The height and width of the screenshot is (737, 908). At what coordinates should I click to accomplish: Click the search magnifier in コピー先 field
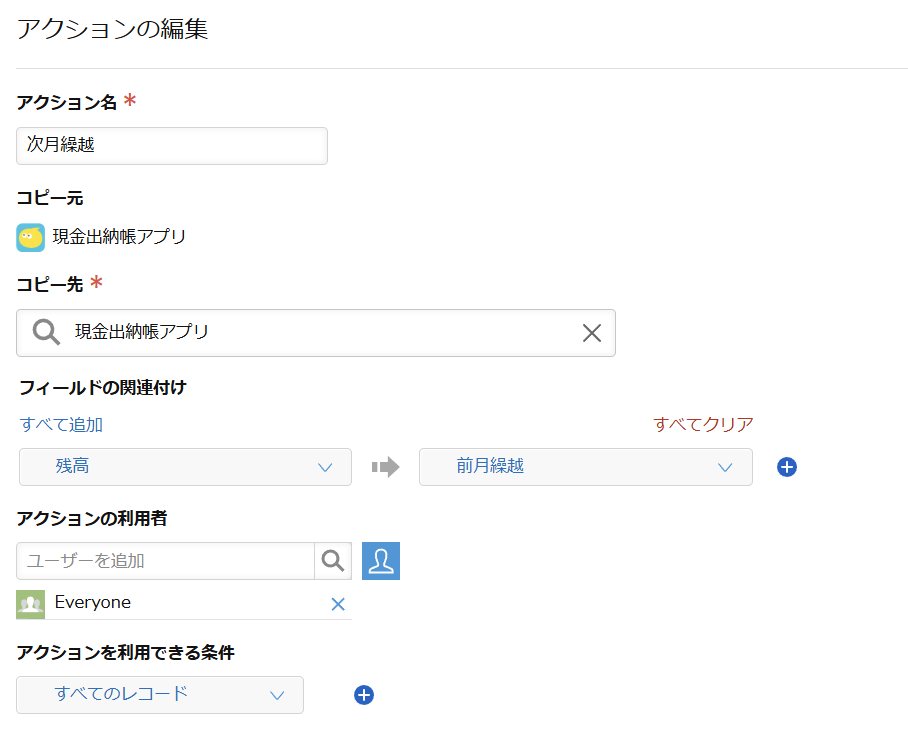tap(46, 332)
